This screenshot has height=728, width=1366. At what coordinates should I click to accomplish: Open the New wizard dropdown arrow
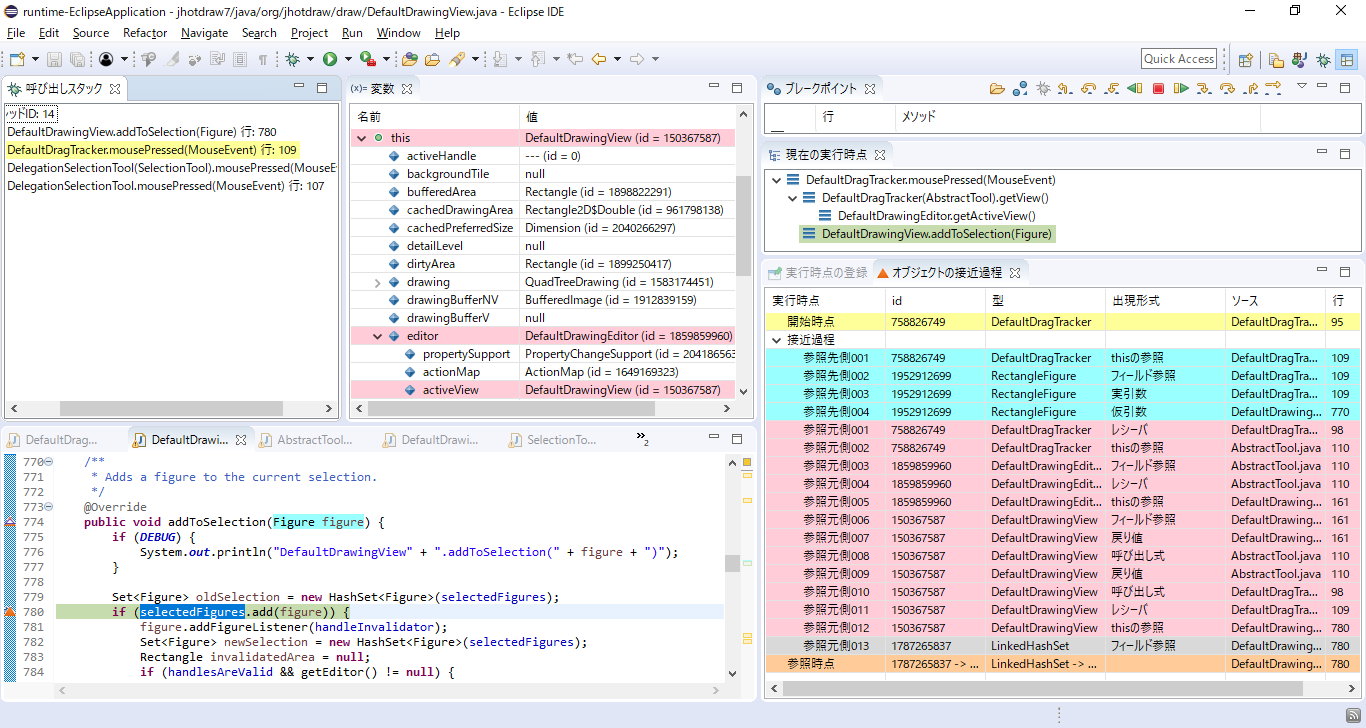[35, 60]
